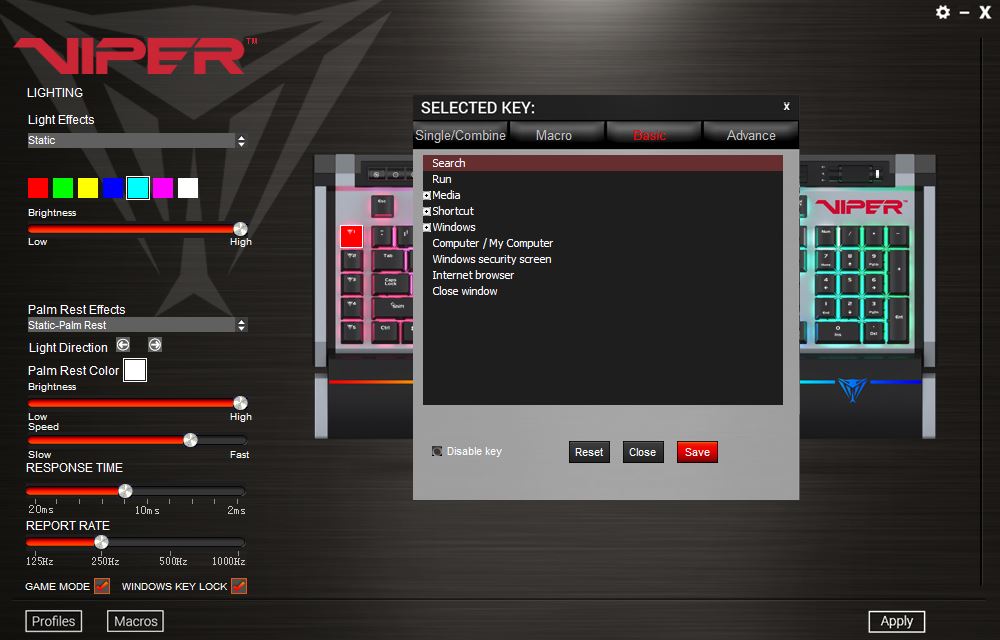Select the Tab key on keyboard image
1000x640 pixels.
[x=388, y=259]
